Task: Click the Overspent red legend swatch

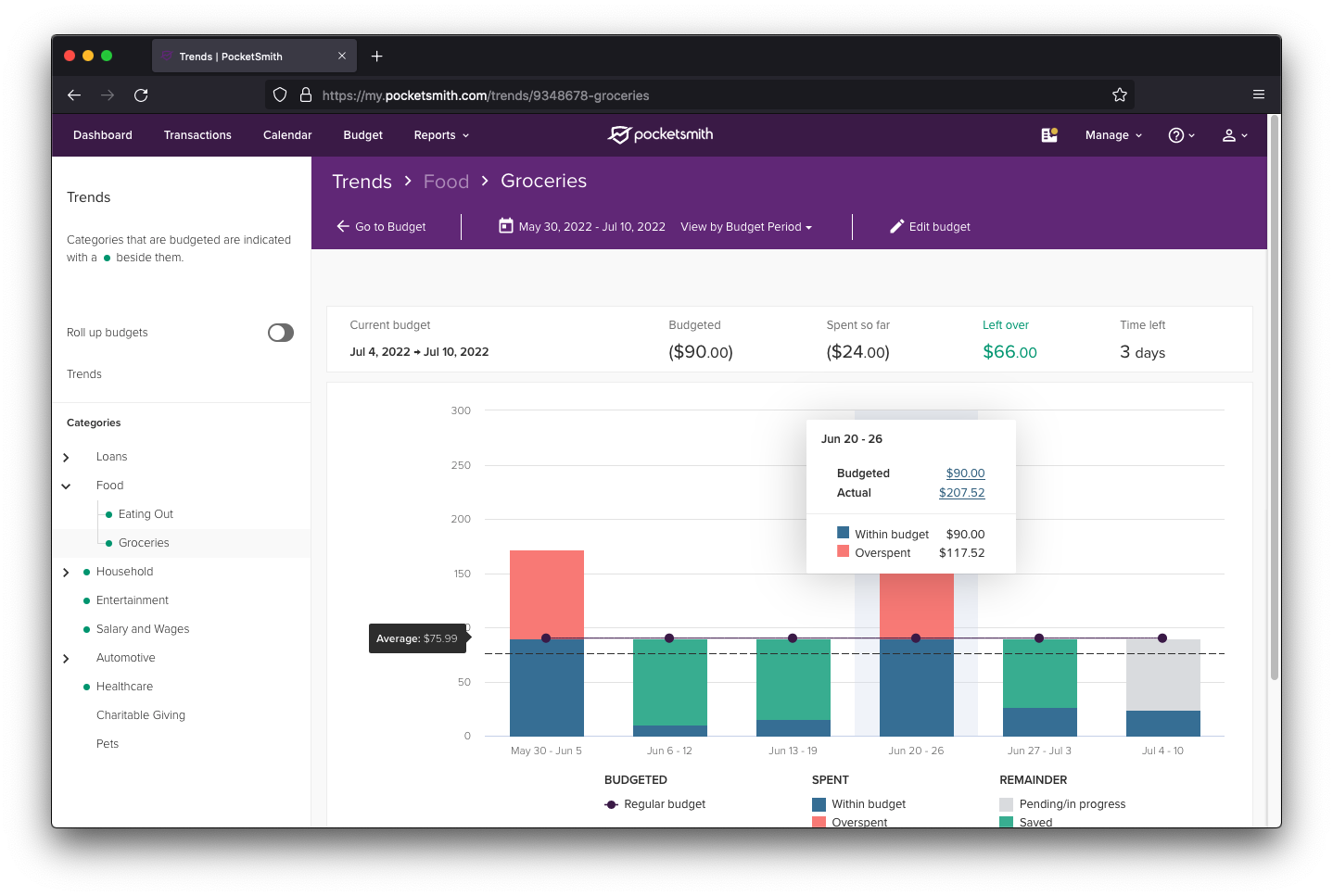Action: coord(819,822)
